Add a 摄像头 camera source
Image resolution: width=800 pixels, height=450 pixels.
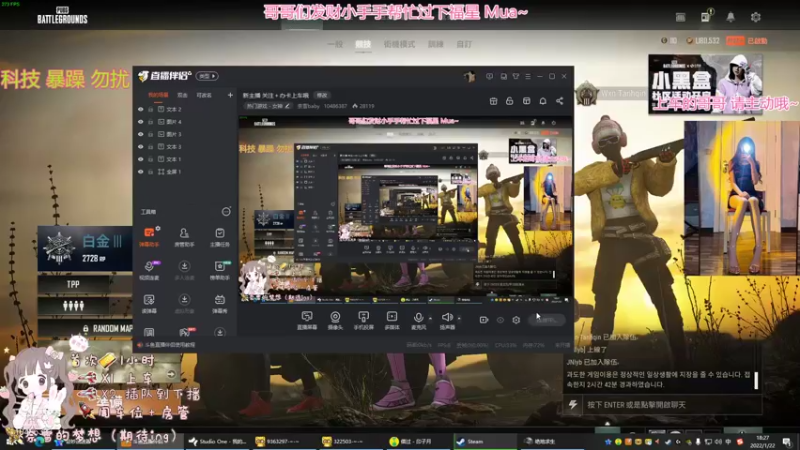pos(335,320)
